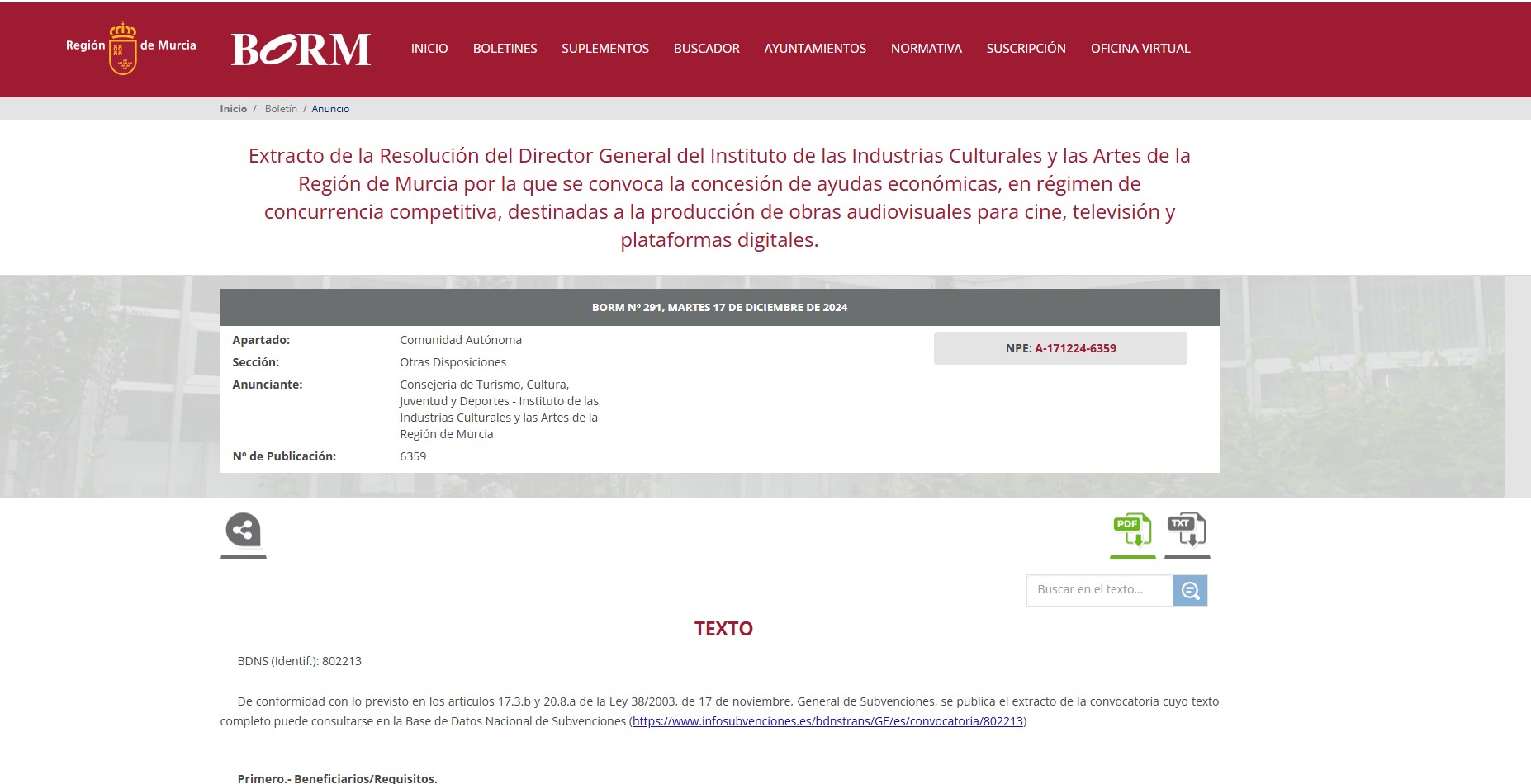The width and height of the screenshot is (1531, 784).
Task: Go to SUSCRIPCIÓN page
Action: pos(1026,49)
